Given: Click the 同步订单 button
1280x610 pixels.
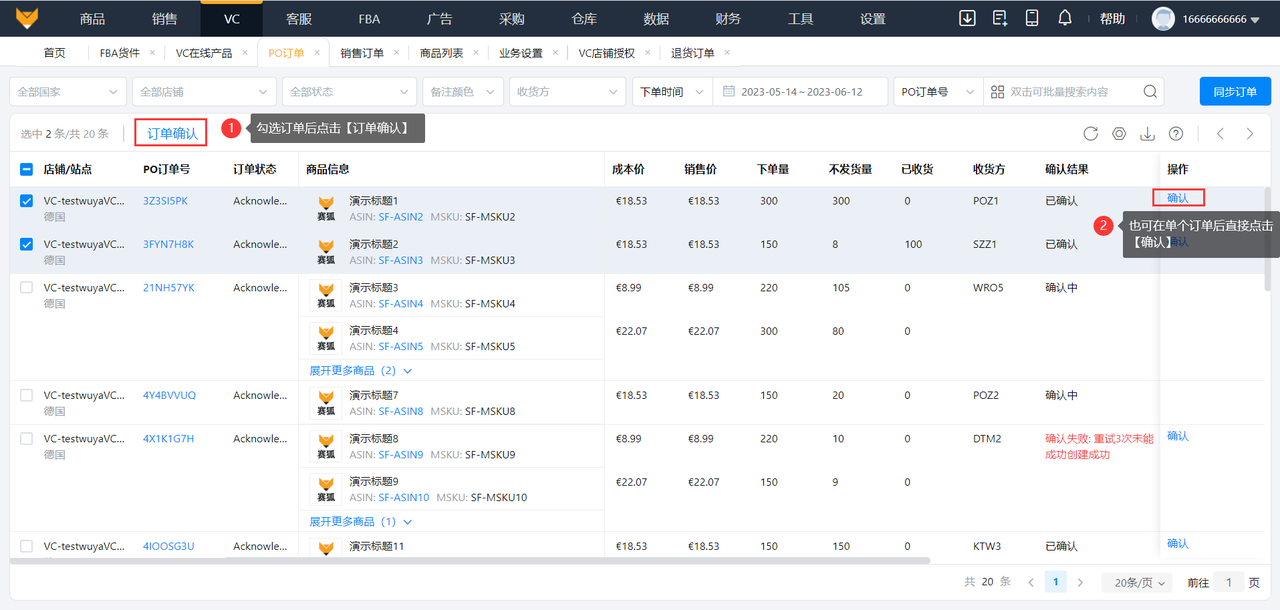Looking at the screenshot, I should pyautogui.click(x=1235, y=91).
